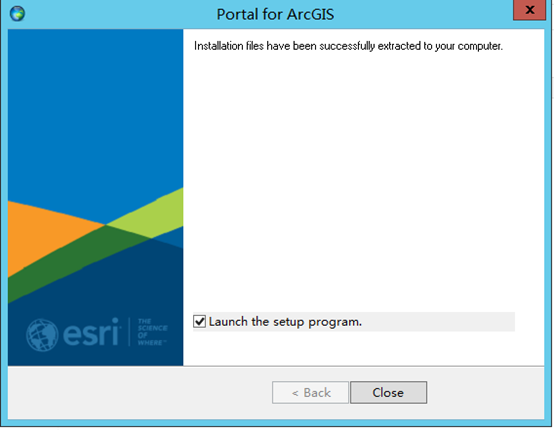Image resolution: width=554 pixels, height=430 pixels.
Task: Close the dialog with the red X
Action: pyautogui.click(x=529, y=10)
